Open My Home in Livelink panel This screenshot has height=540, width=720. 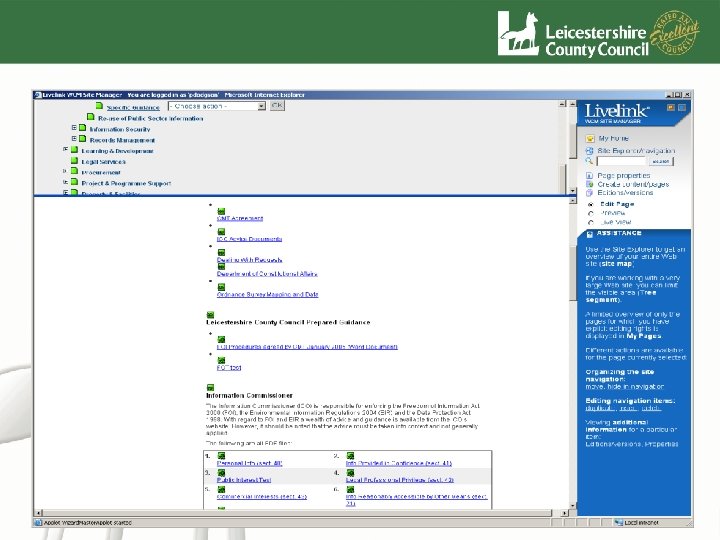613,138
